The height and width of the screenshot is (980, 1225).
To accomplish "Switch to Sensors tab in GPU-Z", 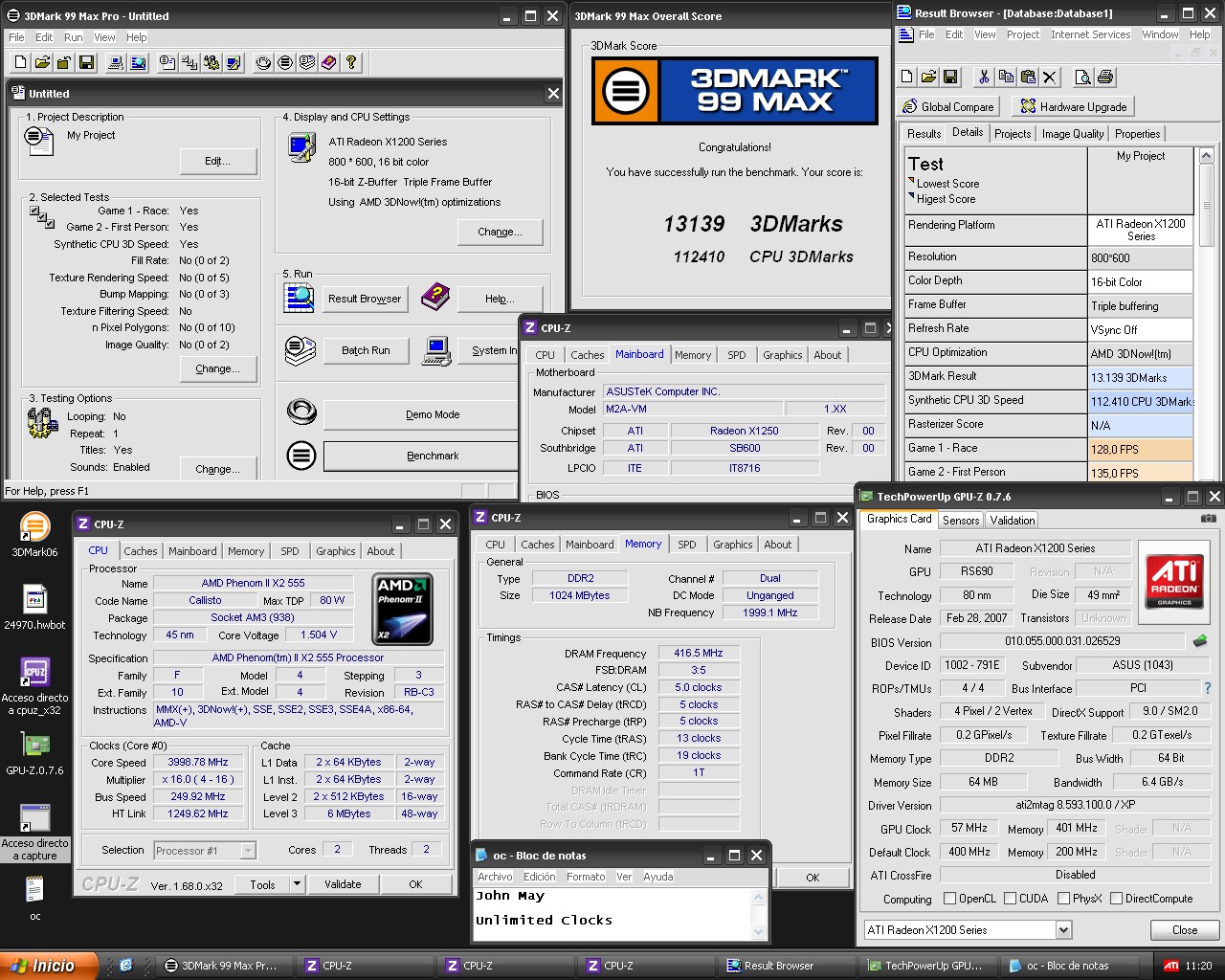I will tap(961, 521).
